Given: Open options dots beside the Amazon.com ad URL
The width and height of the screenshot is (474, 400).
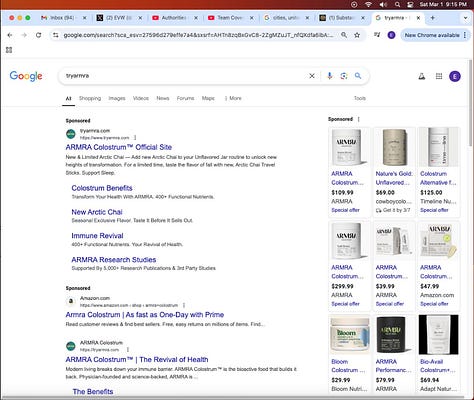Looking at the screenshot, I should tap(184, 305).
